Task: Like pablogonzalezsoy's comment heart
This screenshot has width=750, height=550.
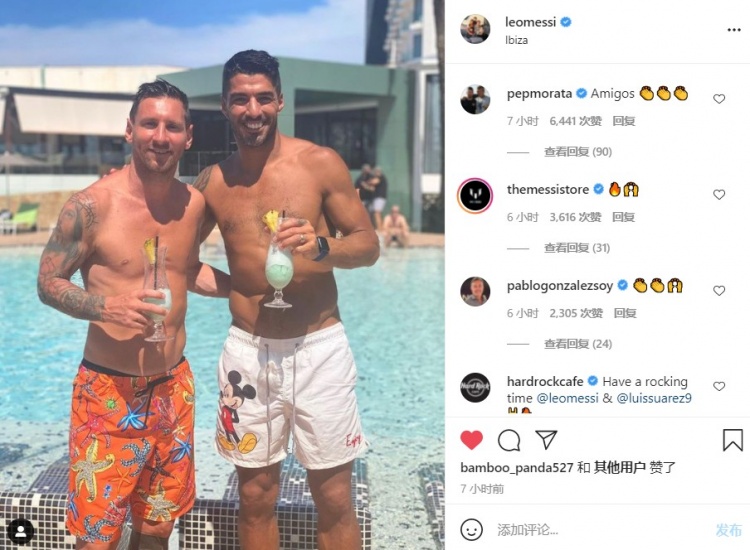Action: [719, 291]
